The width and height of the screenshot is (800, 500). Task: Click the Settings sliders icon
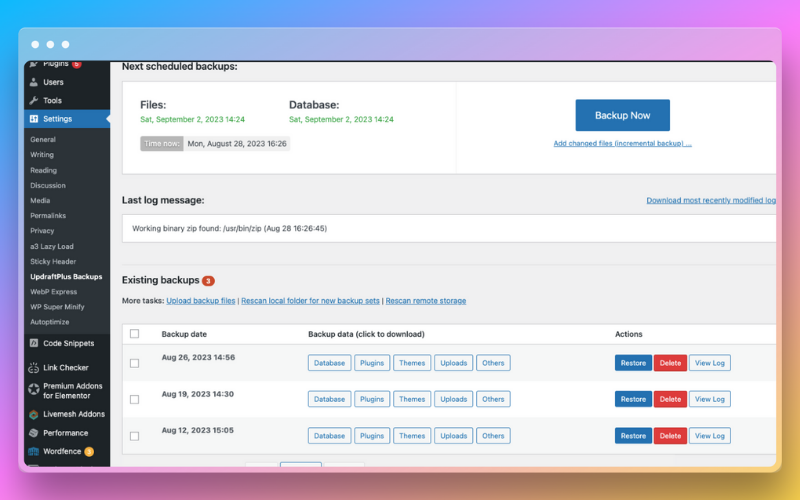point(34,119)
